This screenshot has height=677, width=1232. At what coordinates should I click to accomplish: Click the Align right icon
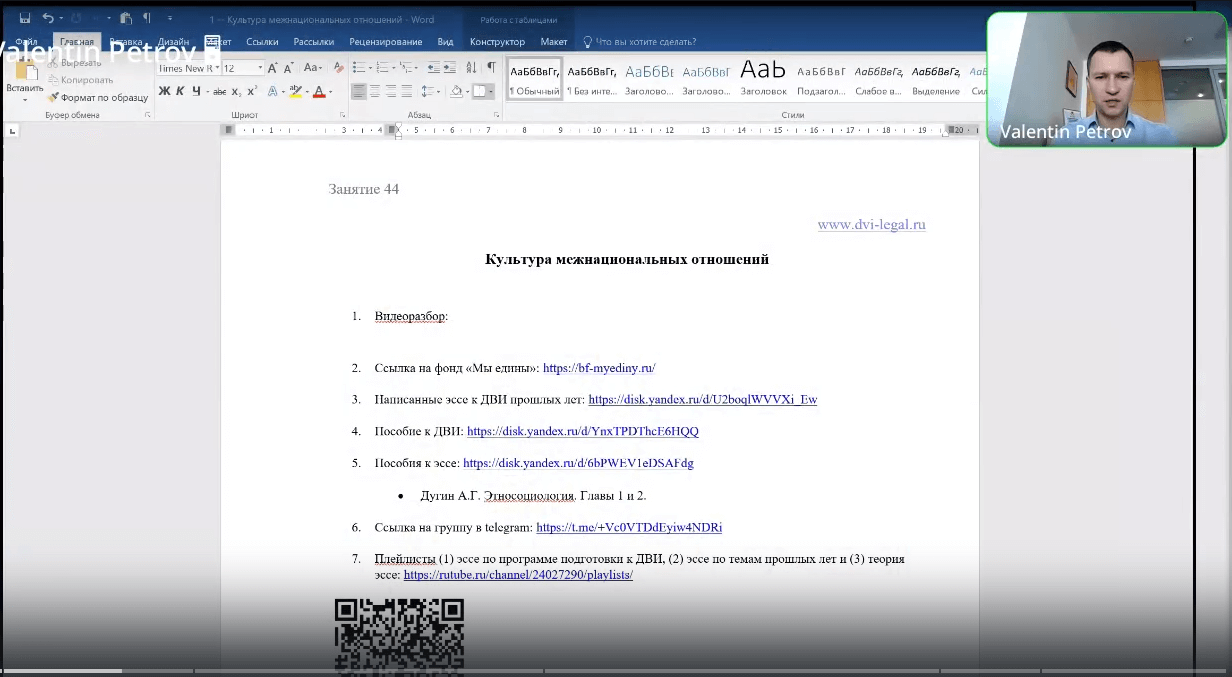coord(391,91)
